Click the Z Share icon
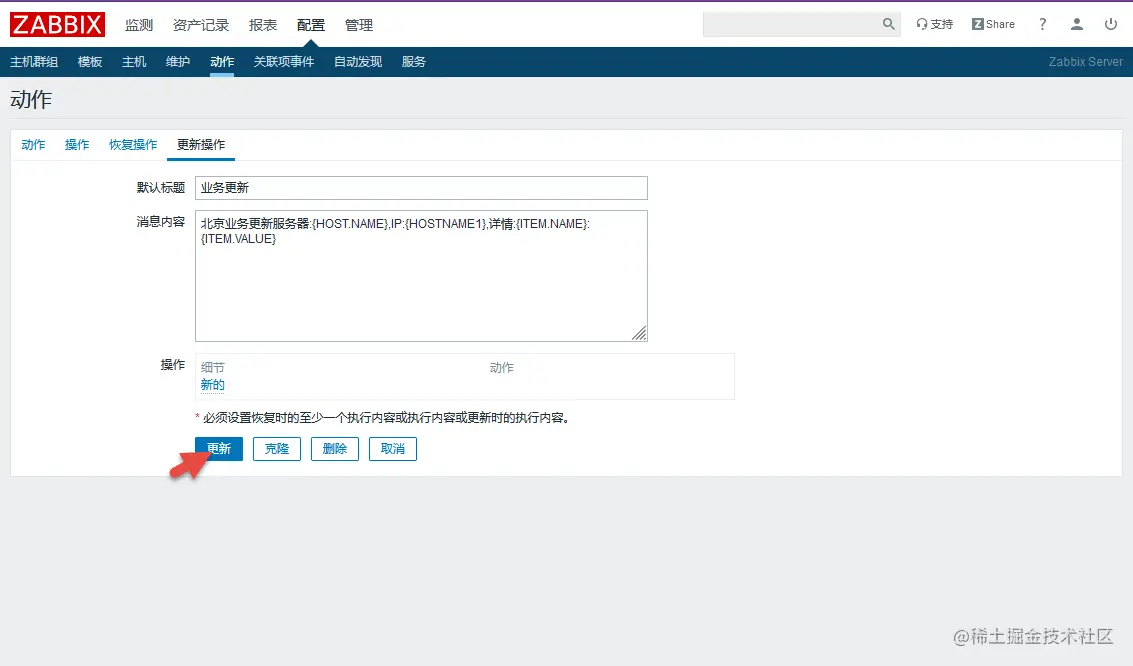1133x666 pixels. point(992,23)
